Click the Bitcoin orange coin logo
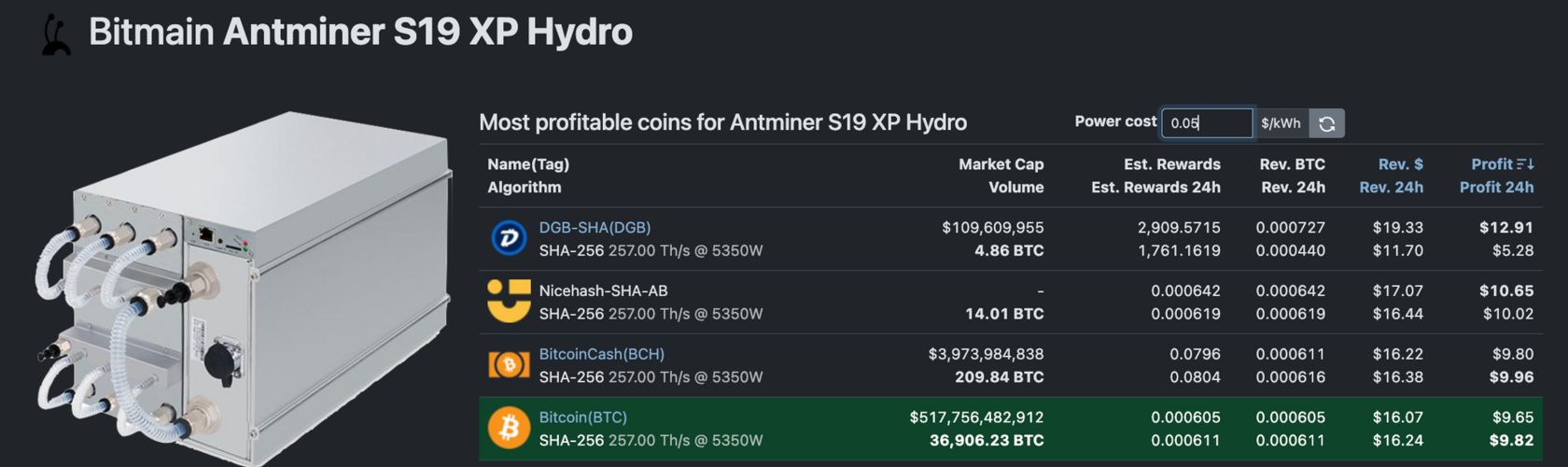Screen dimensions: 1568x467 click(x=509, y=428)
